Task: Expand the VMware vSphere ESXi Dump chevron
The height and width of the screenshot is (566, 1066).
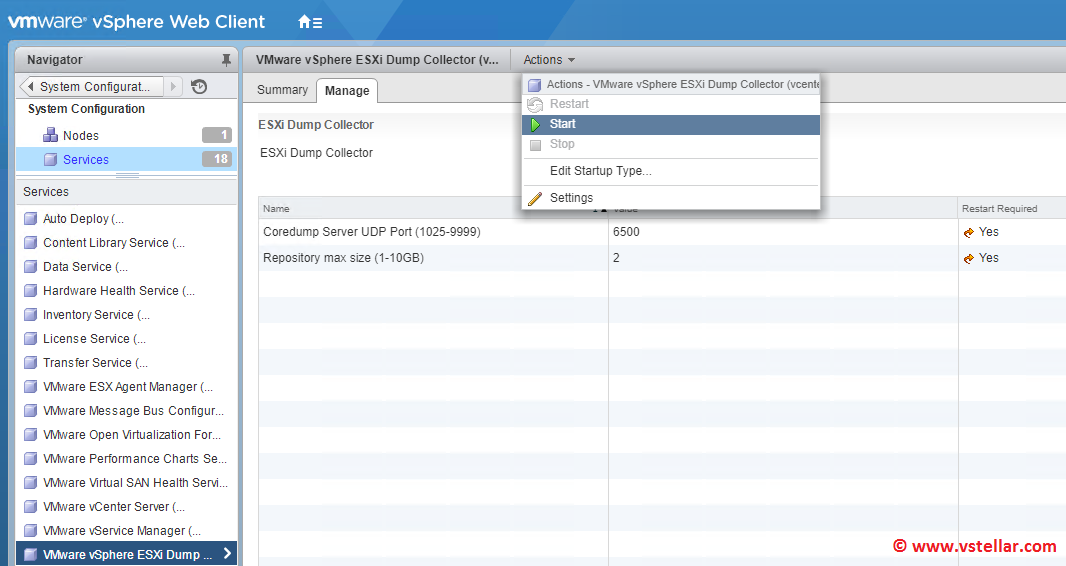Action: click(x=227, y=554)
